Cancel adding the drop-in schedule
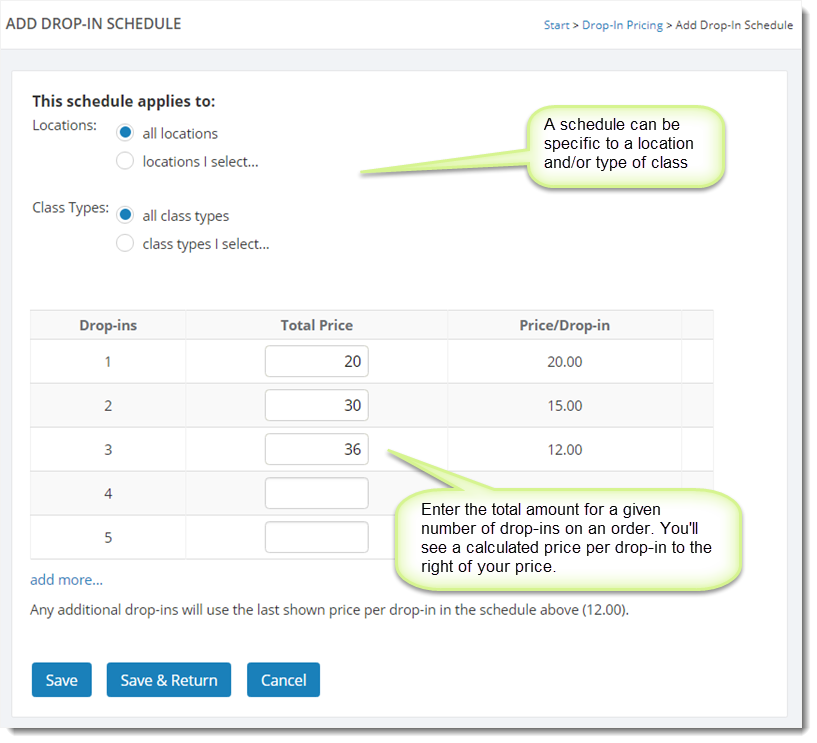817x743 pixels. [283, 680]
